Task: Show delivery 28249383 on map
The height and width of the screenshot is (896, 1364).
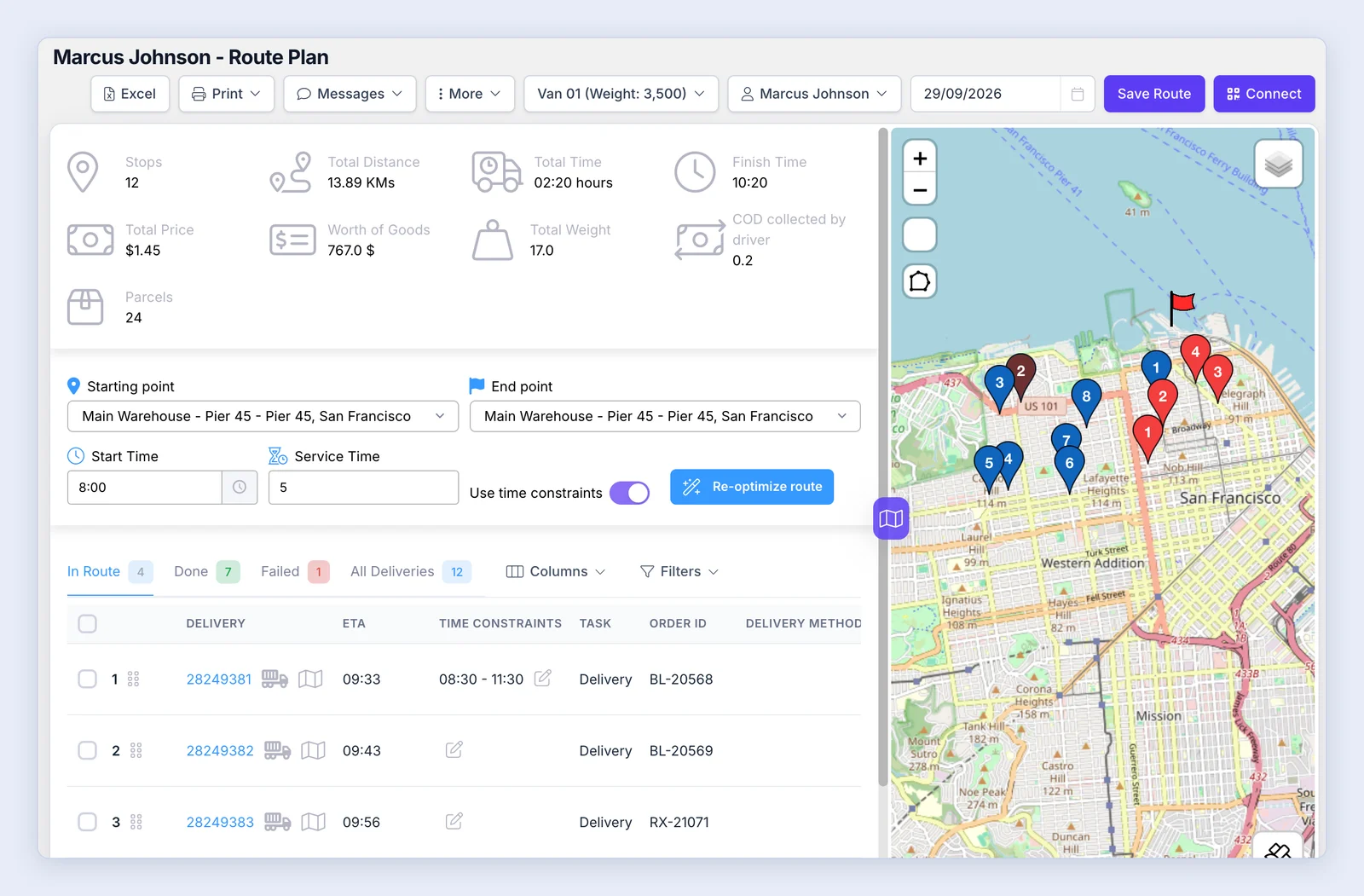Action: 313,822
